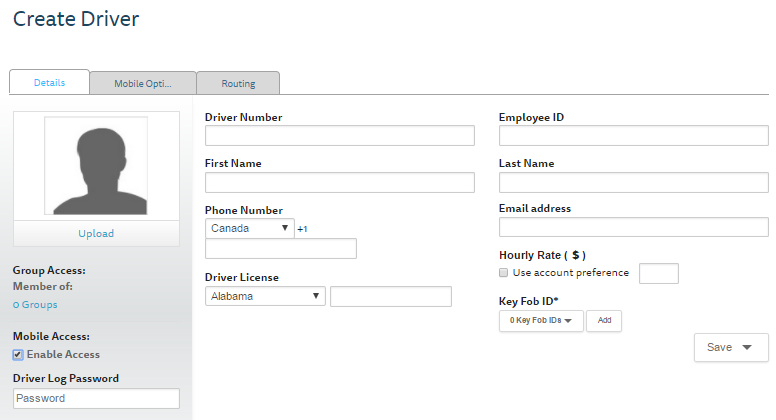Click the Hourly Rate amount box
Screen dimensions: 776x420
point(658,273)
